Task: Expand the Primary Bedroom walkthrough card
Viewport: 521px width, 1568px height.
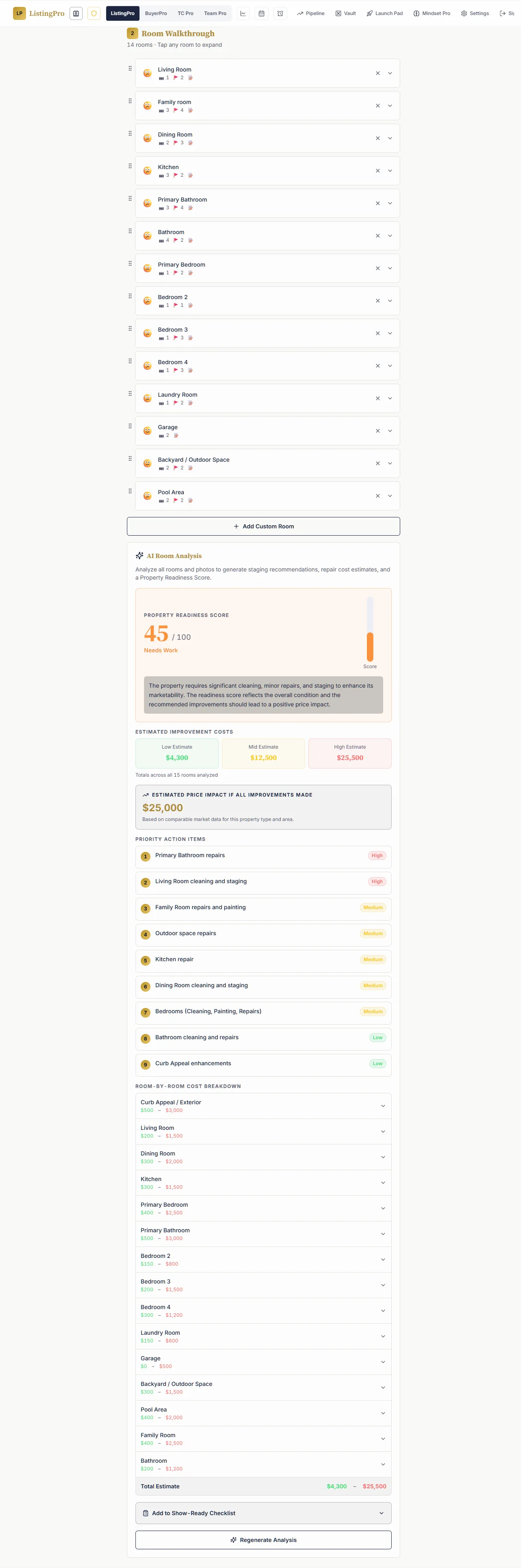Action: (x=390, y=268)
